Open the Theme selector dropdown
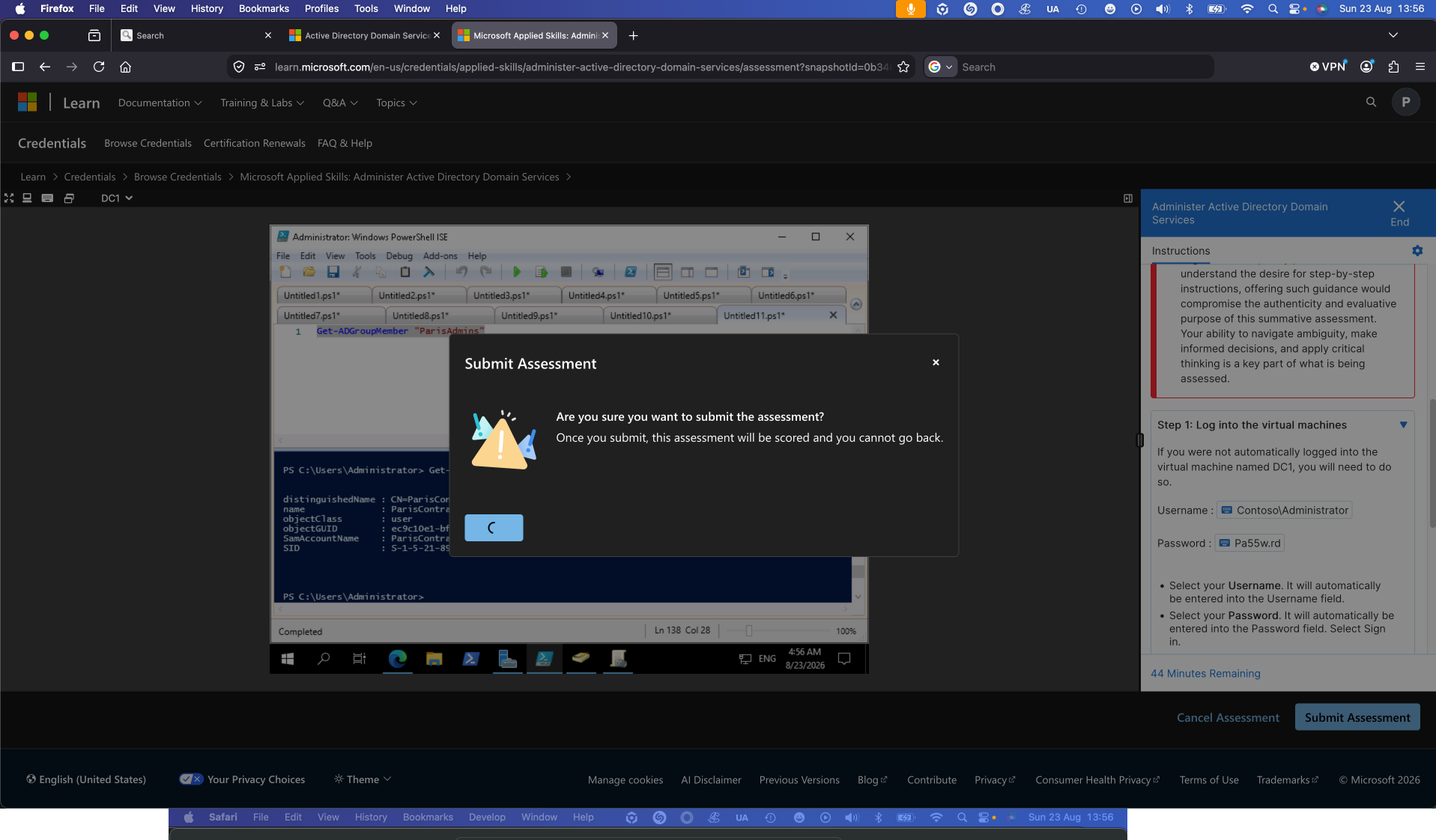This screenshot has width=1436, height=840. [363, 779]
